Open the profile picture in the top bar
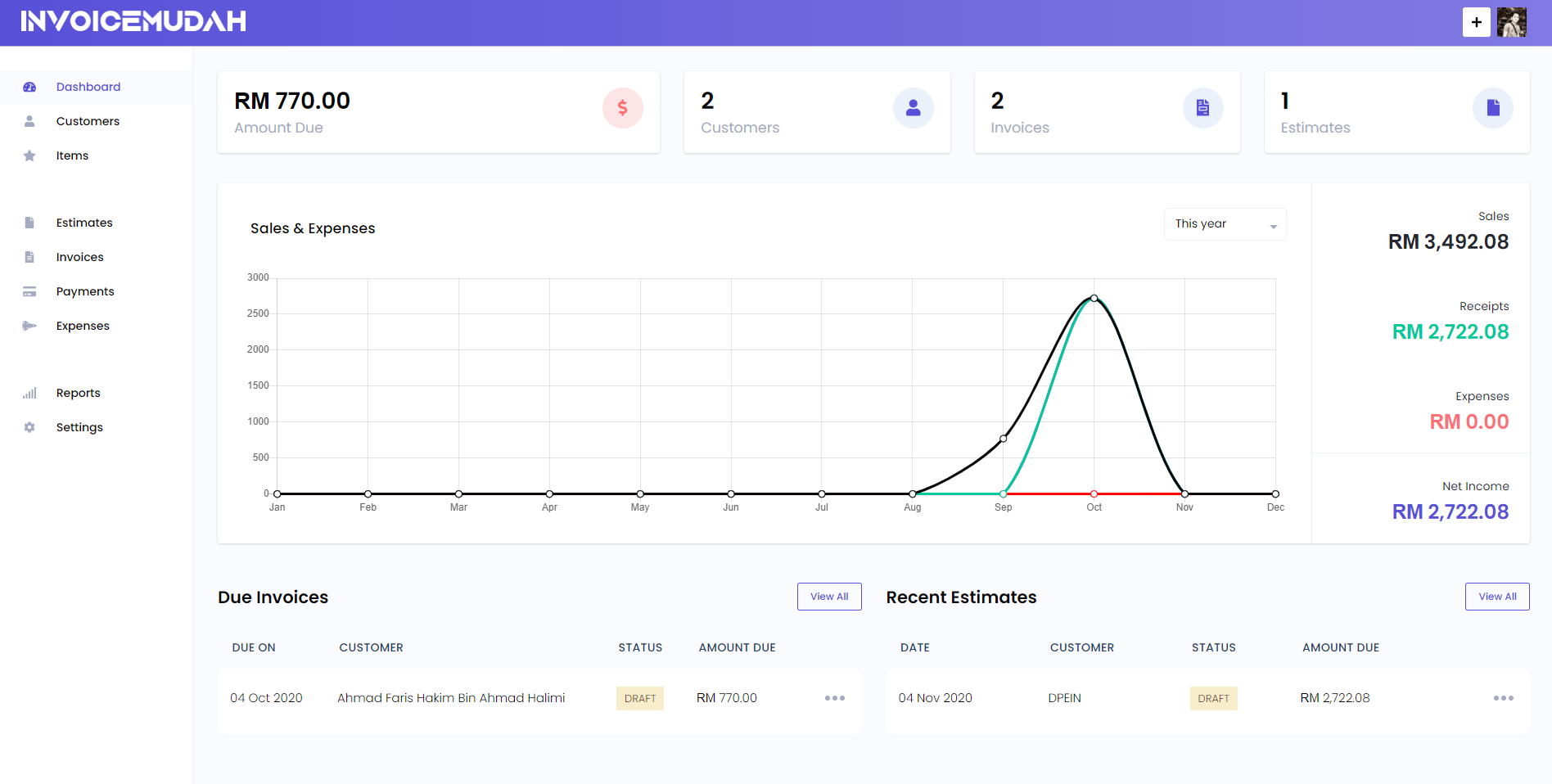1552x784 pixels. pos(1511,22)
